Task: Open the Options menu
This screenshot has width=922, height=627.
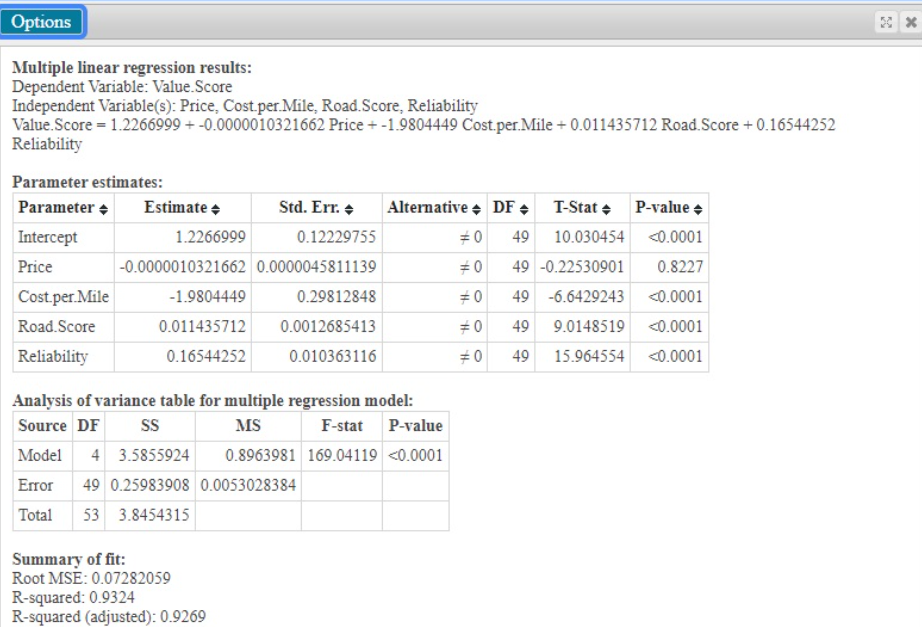Action: (42, 20)
